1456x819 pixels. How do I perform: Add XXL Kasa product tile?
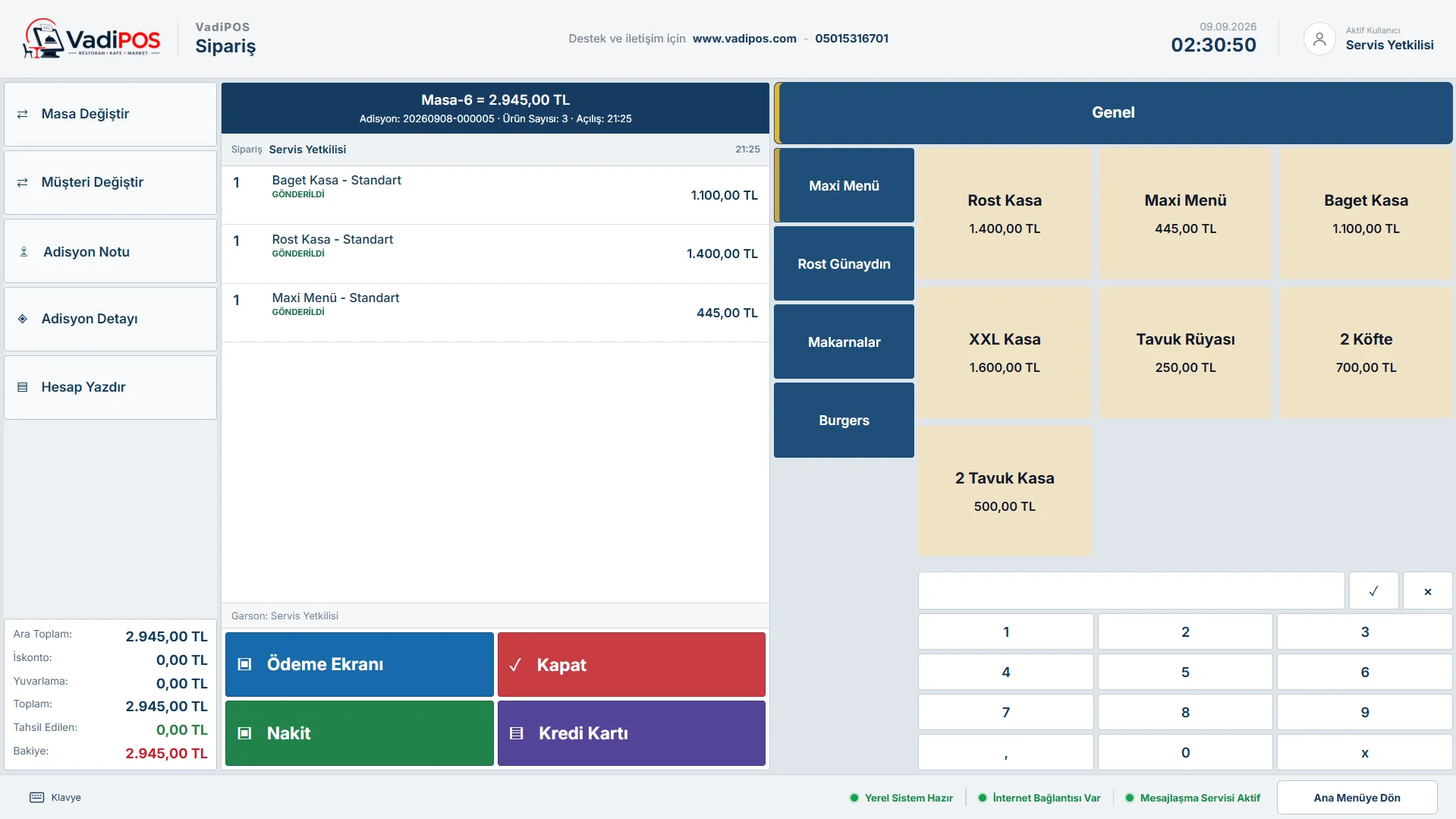point(1005,352)
